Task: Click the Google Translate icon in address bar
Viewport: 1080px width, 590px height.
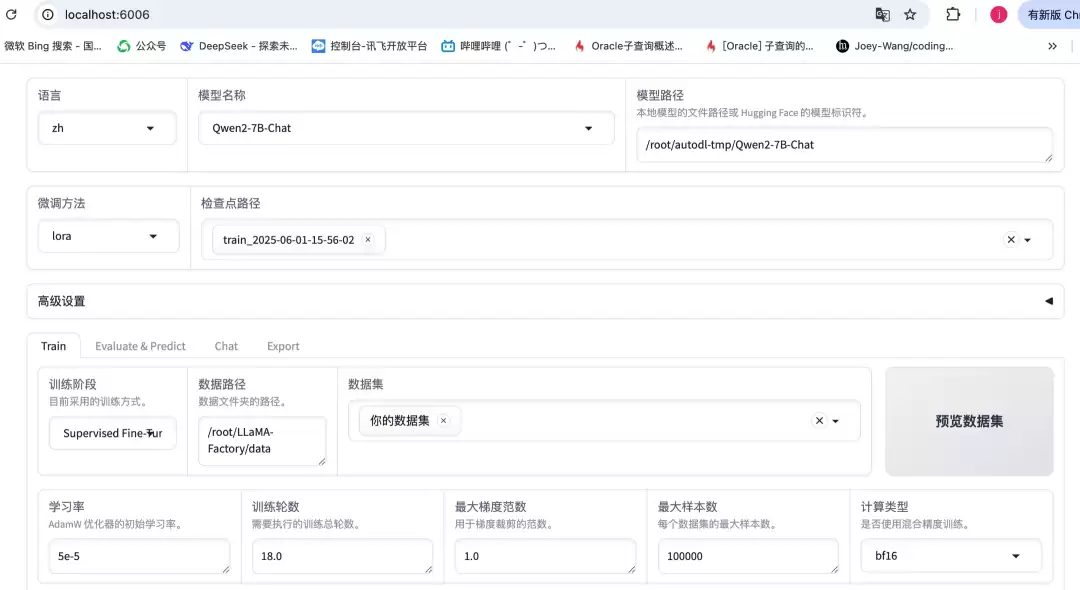Action: 882,14
